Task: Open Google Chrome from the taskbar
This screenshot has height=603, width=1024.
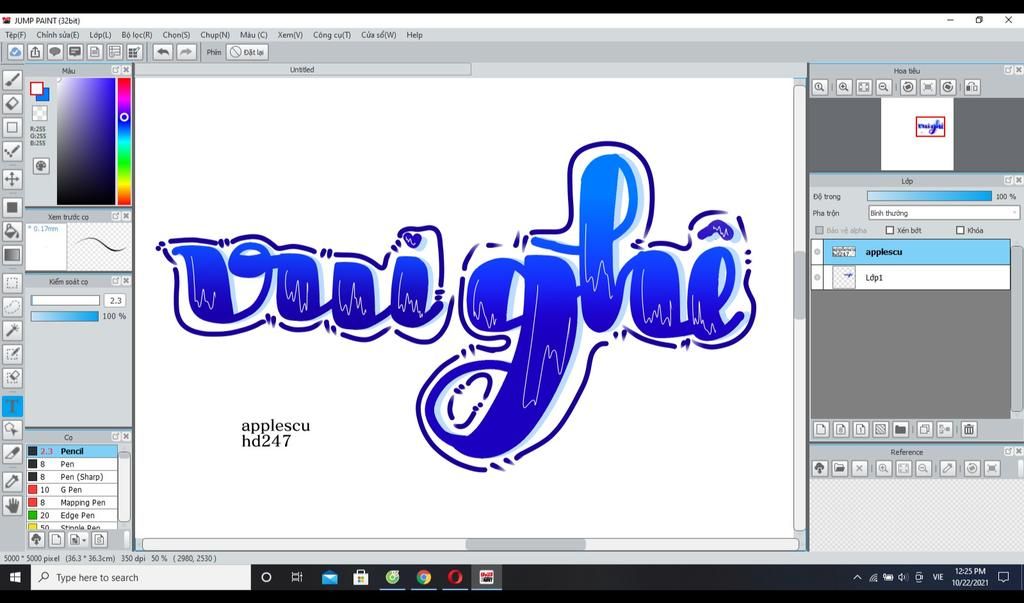Action: tap(424, 578)
